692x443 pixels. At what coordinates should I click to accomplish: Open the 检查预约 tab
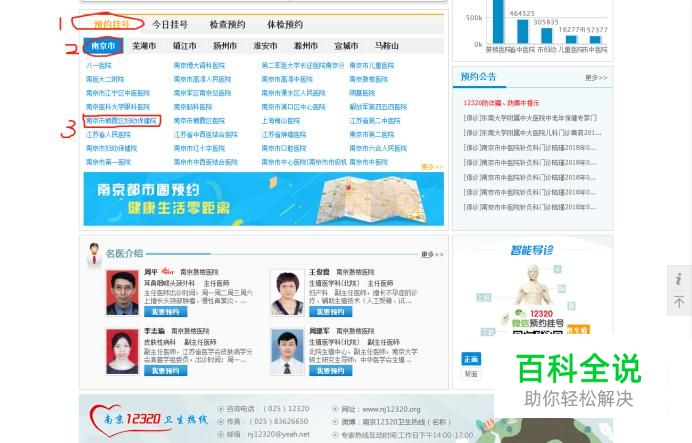227,24
